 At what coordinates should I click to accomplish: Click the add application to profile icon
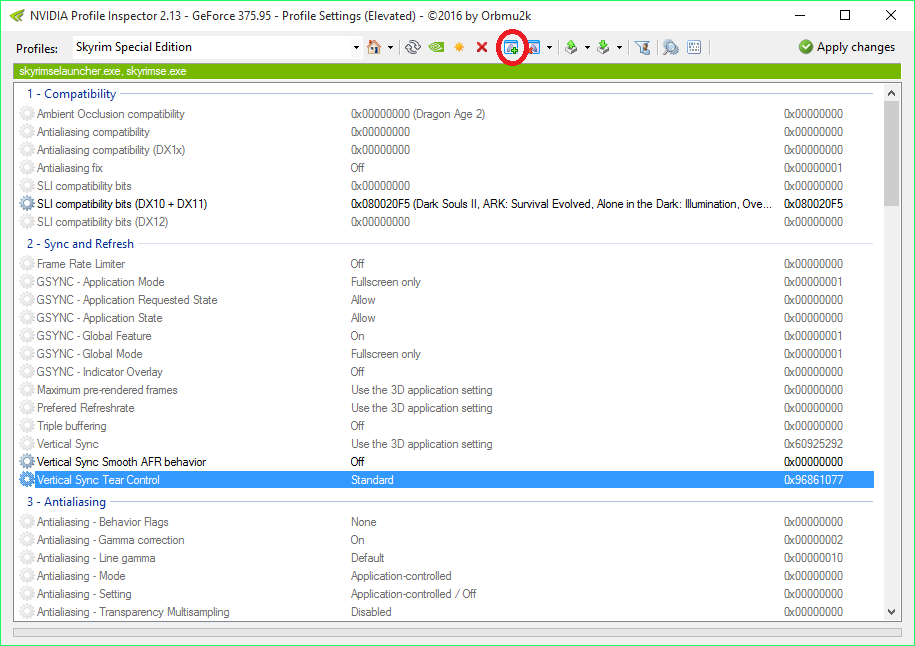[x=511, y=48]
